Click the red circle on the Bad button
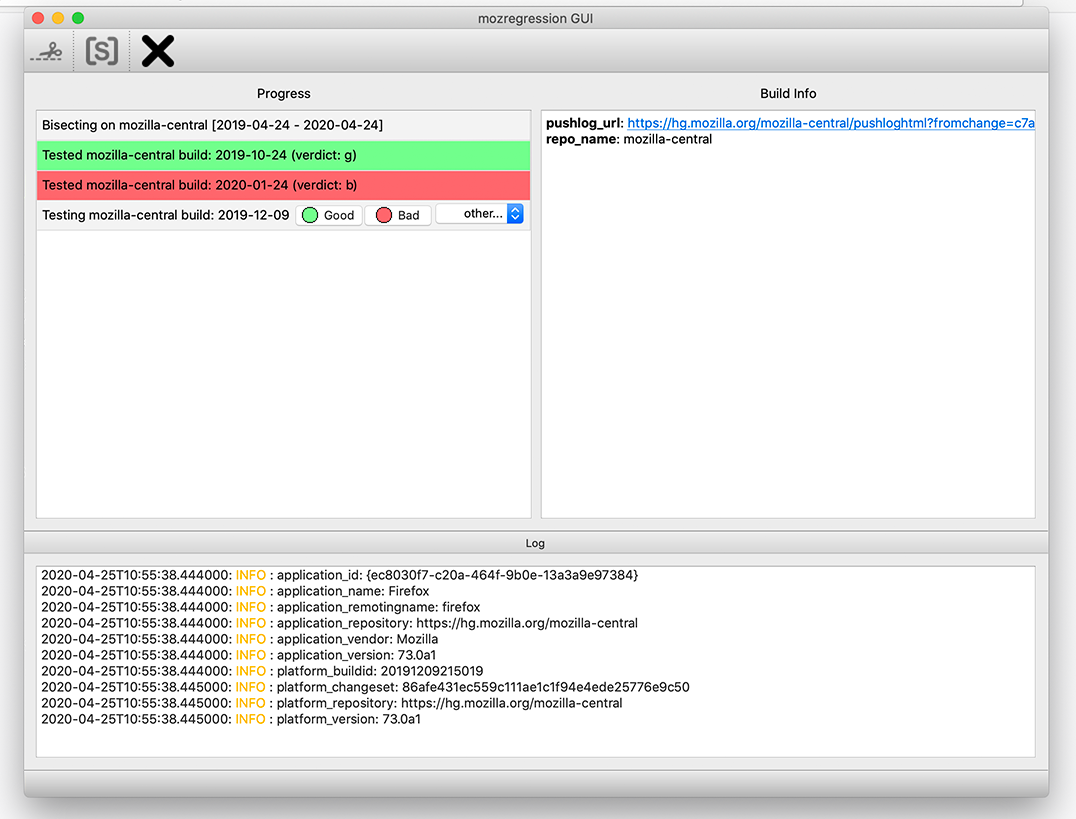The image size is (1076, 819). 384,215
